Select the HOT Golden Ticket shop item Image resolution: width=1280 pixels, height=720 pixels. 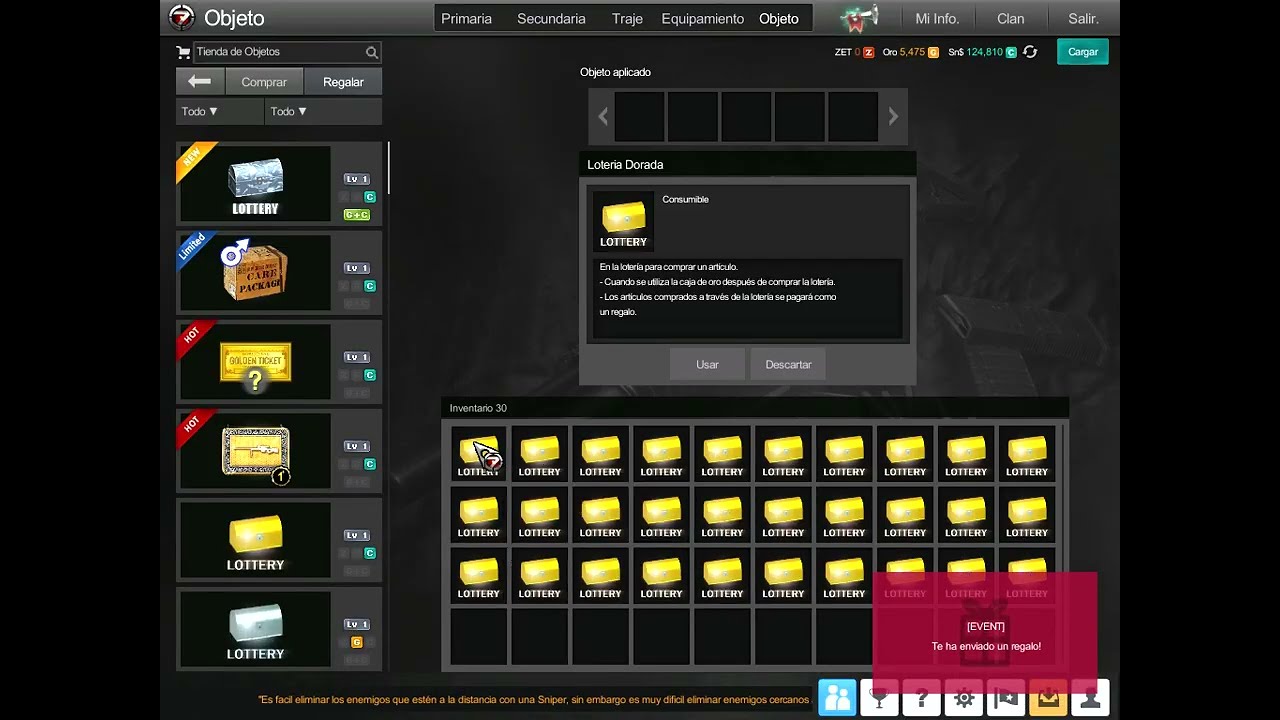(279, 362)
